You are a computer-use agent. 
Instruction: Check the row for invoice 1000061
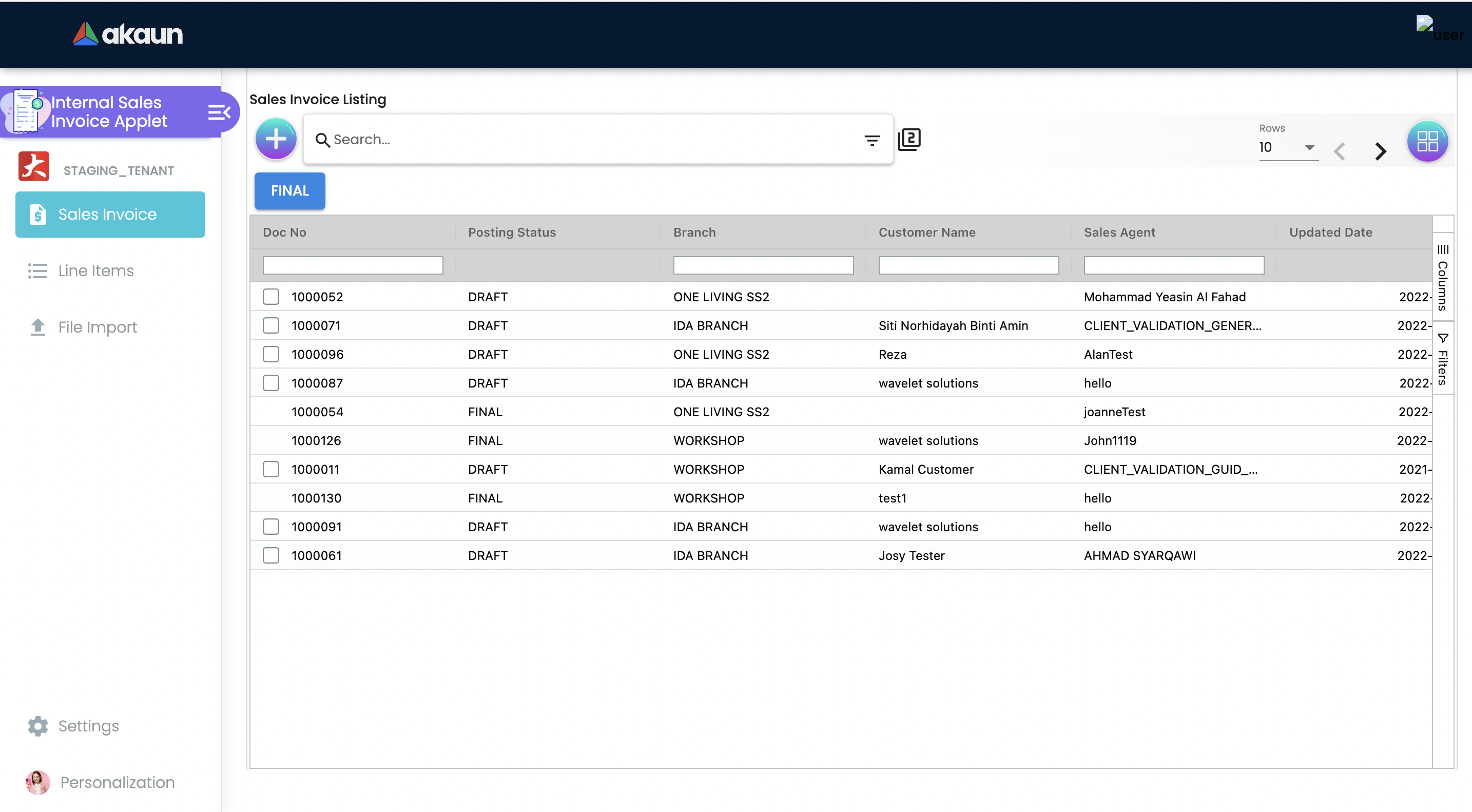click(x=271, y=555)
